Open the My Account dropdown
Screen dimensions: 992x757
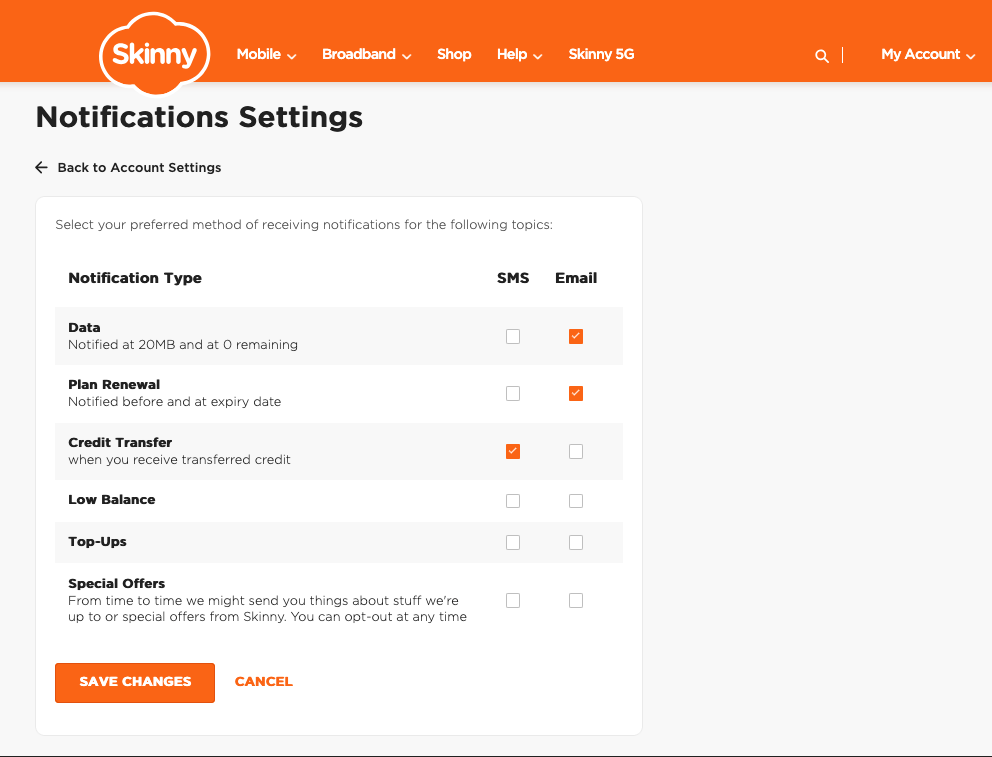pos(927,55)
